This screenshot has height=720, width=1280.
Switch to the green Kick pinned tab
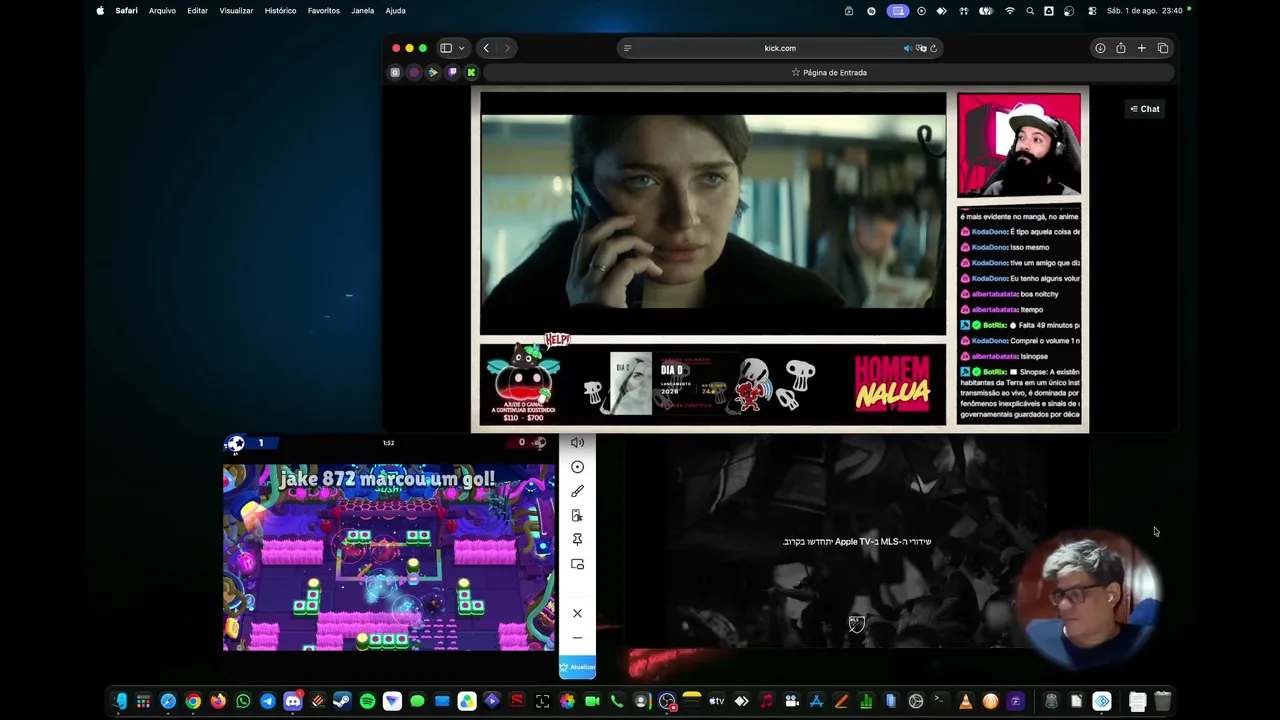pyautogui.click(x=471, y=72)
